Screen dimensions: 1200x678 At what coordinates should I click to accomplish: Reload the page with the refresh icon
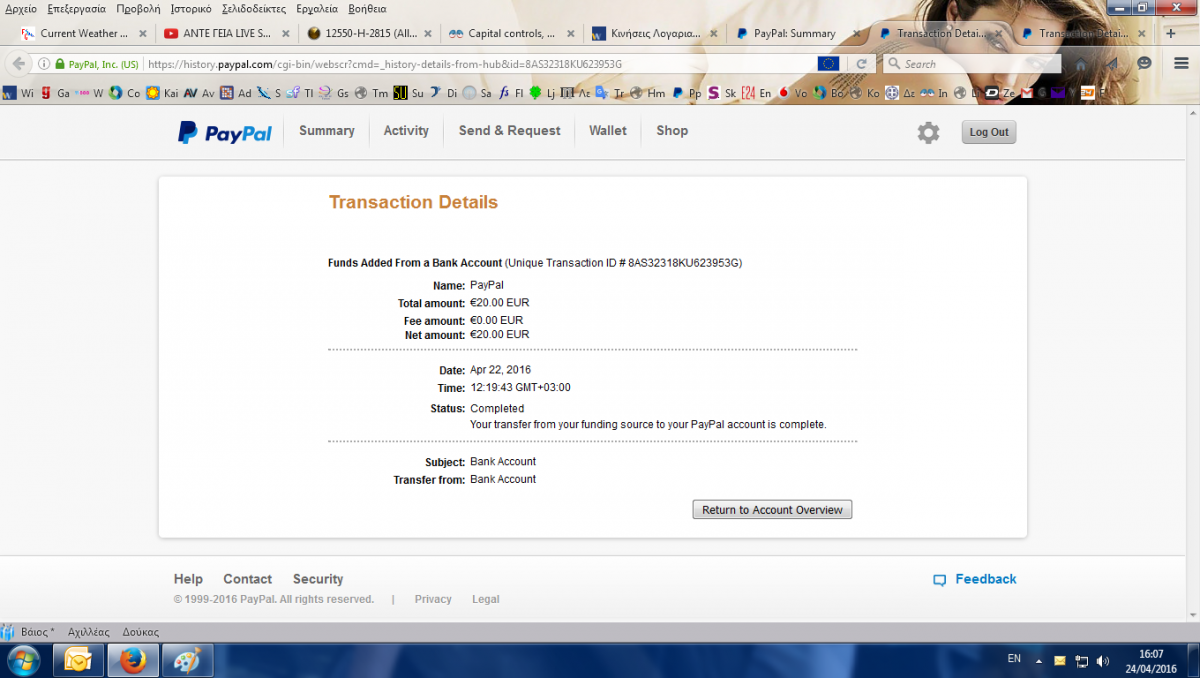pyautogui.click(x=861, y=64)
